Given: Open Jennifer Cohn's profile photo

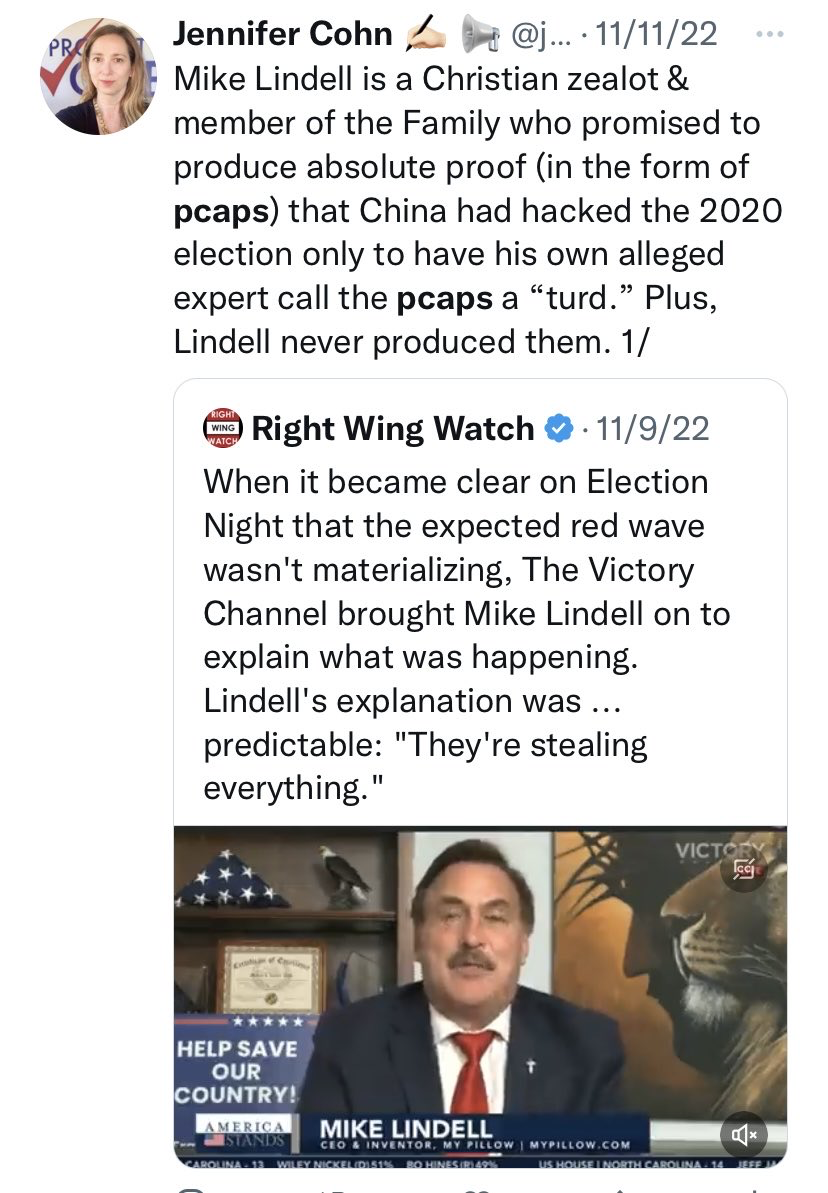Looking at the screenshot, I should pyautogui.click(x=98, y=76).
